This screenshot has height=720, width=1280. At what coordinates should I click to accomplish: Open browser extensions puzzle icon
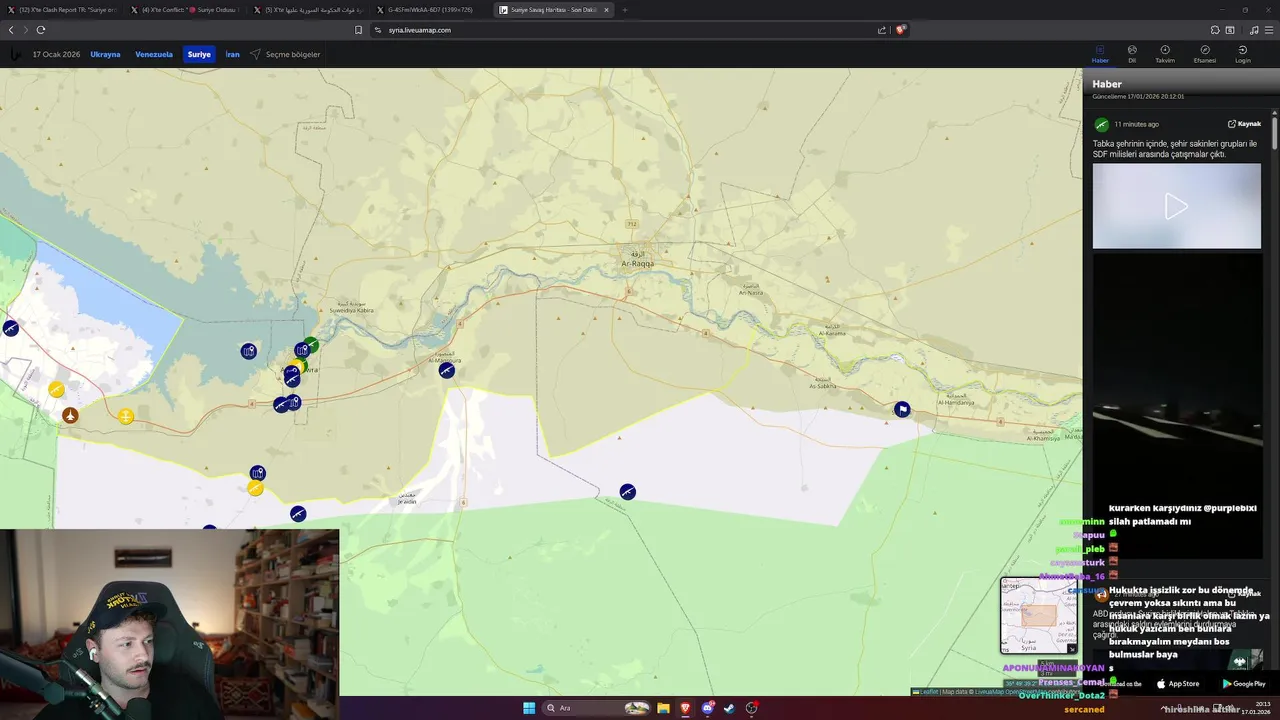pos(1215,30)
